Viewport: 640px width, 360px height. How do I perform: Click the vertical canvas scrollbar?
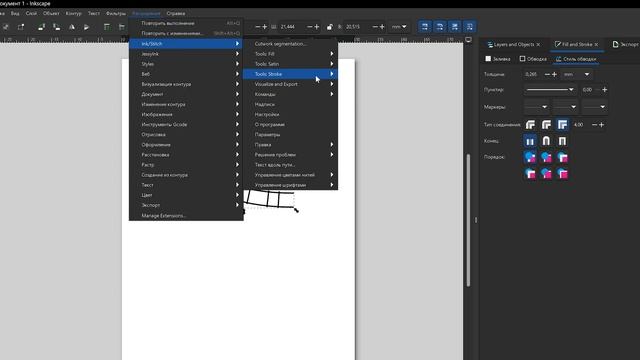(x=468, y=220)
